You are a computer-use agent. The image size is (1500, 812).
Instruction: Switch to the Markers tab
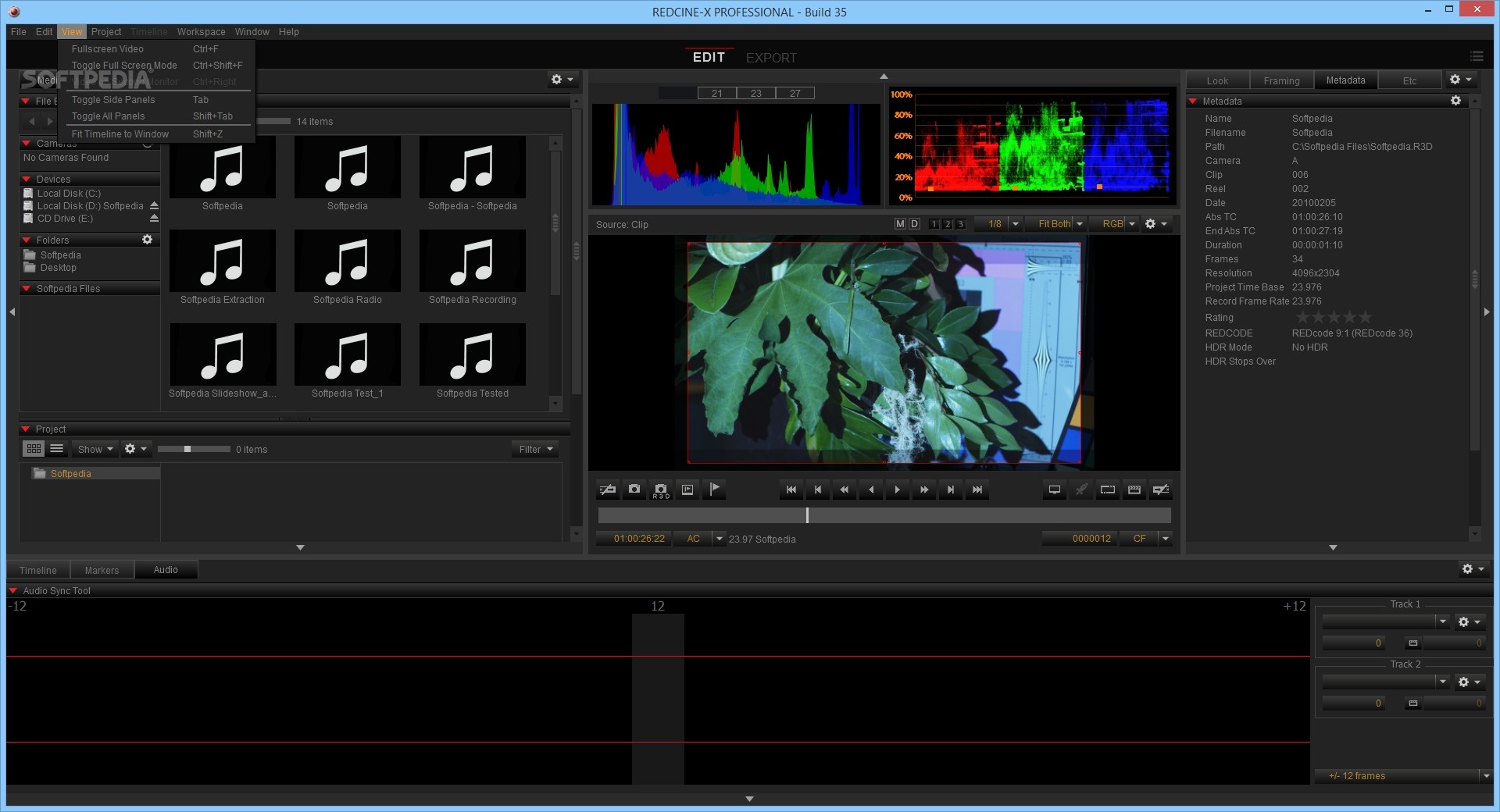[102, 570]
